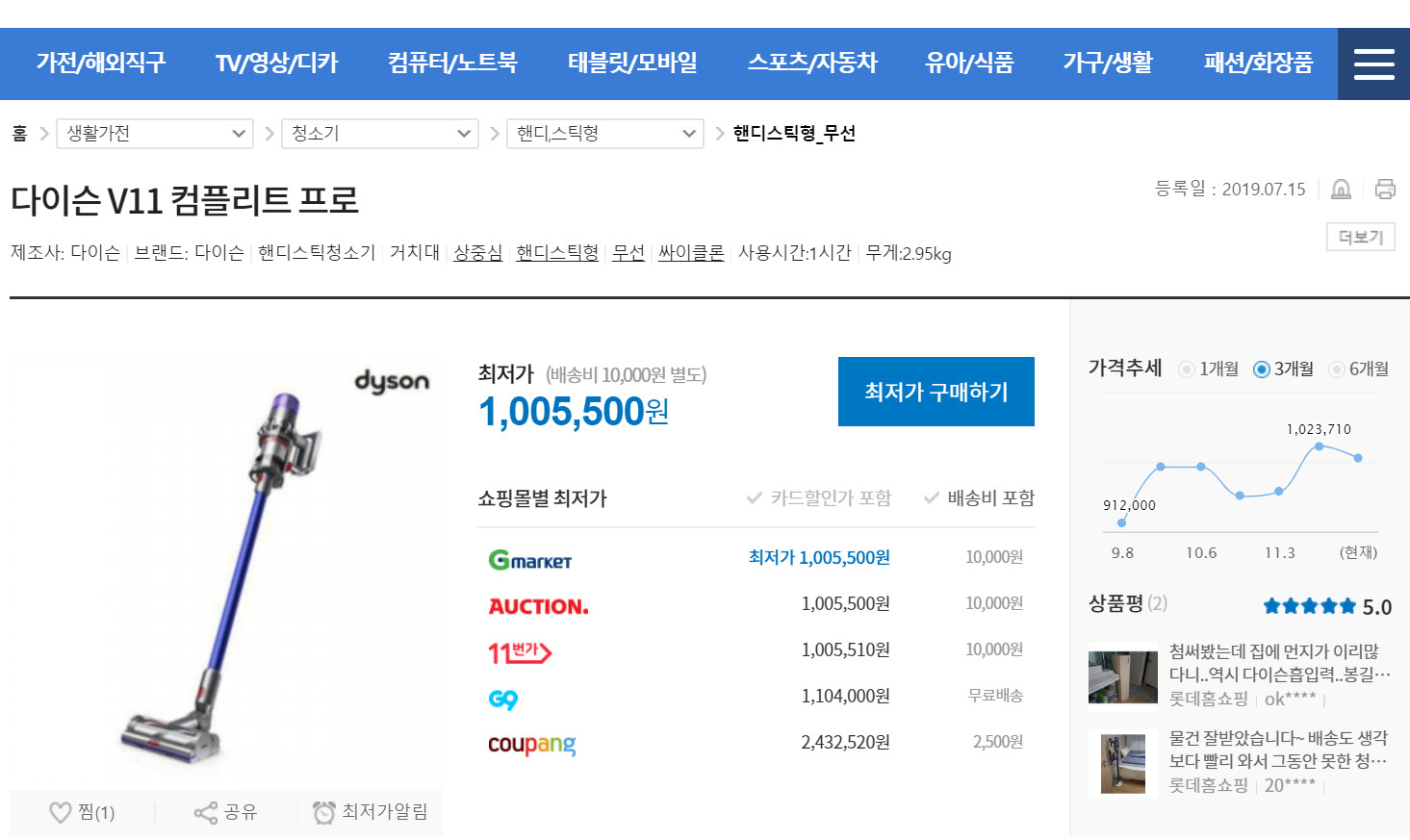Go to 홈 in breadcrumb
The height and width of the screenshot is (840, 1410).
click(x=19, y=133)
